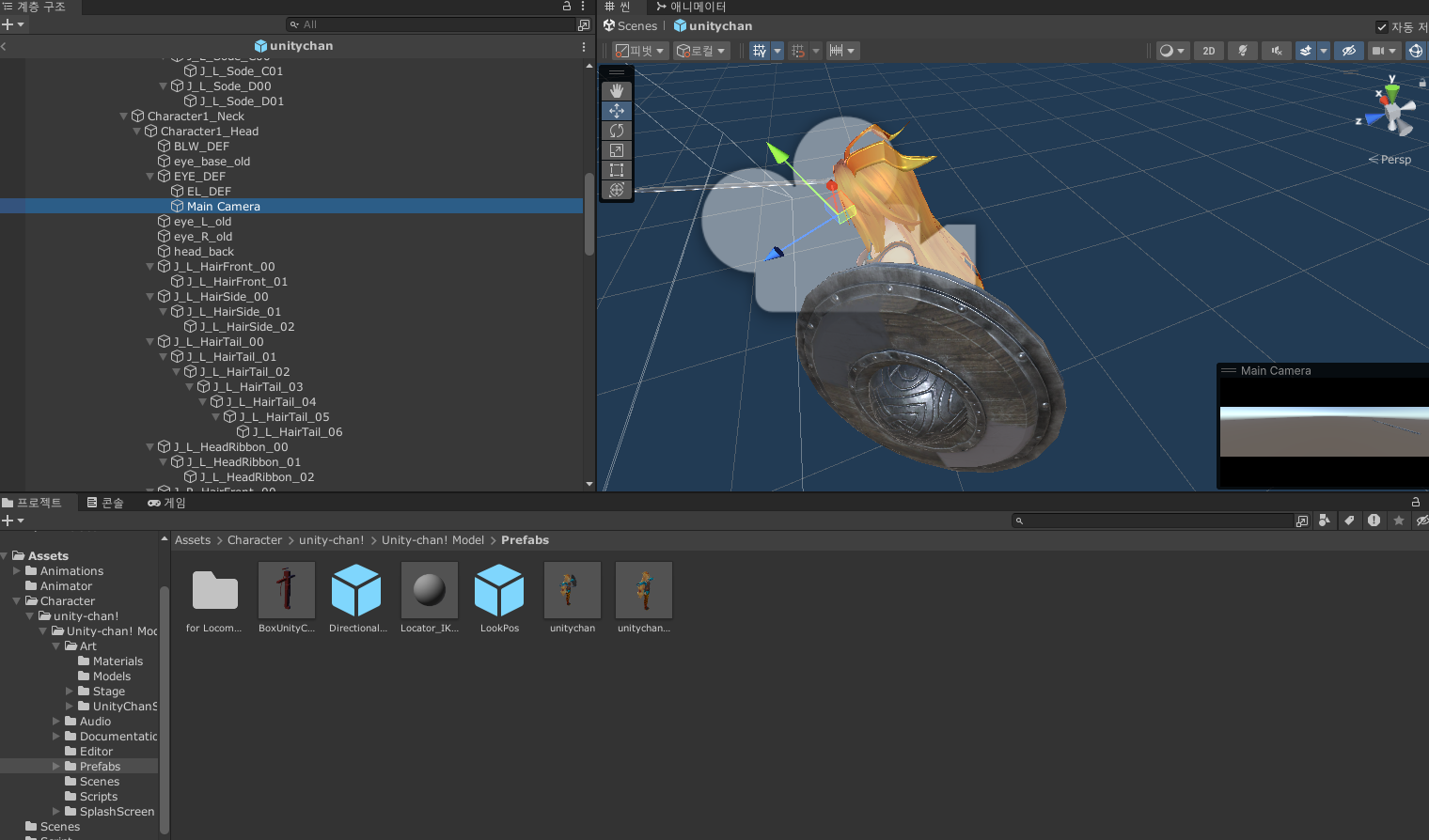Switch to the Animator (애니메이터) tab
1429x840 pixels.
point(691,7)
